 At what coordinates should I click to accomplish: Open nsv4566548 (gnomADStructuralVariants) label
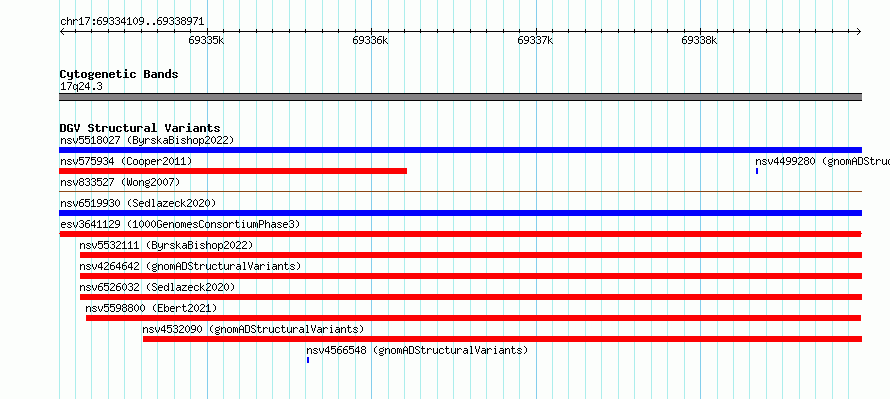417,350
